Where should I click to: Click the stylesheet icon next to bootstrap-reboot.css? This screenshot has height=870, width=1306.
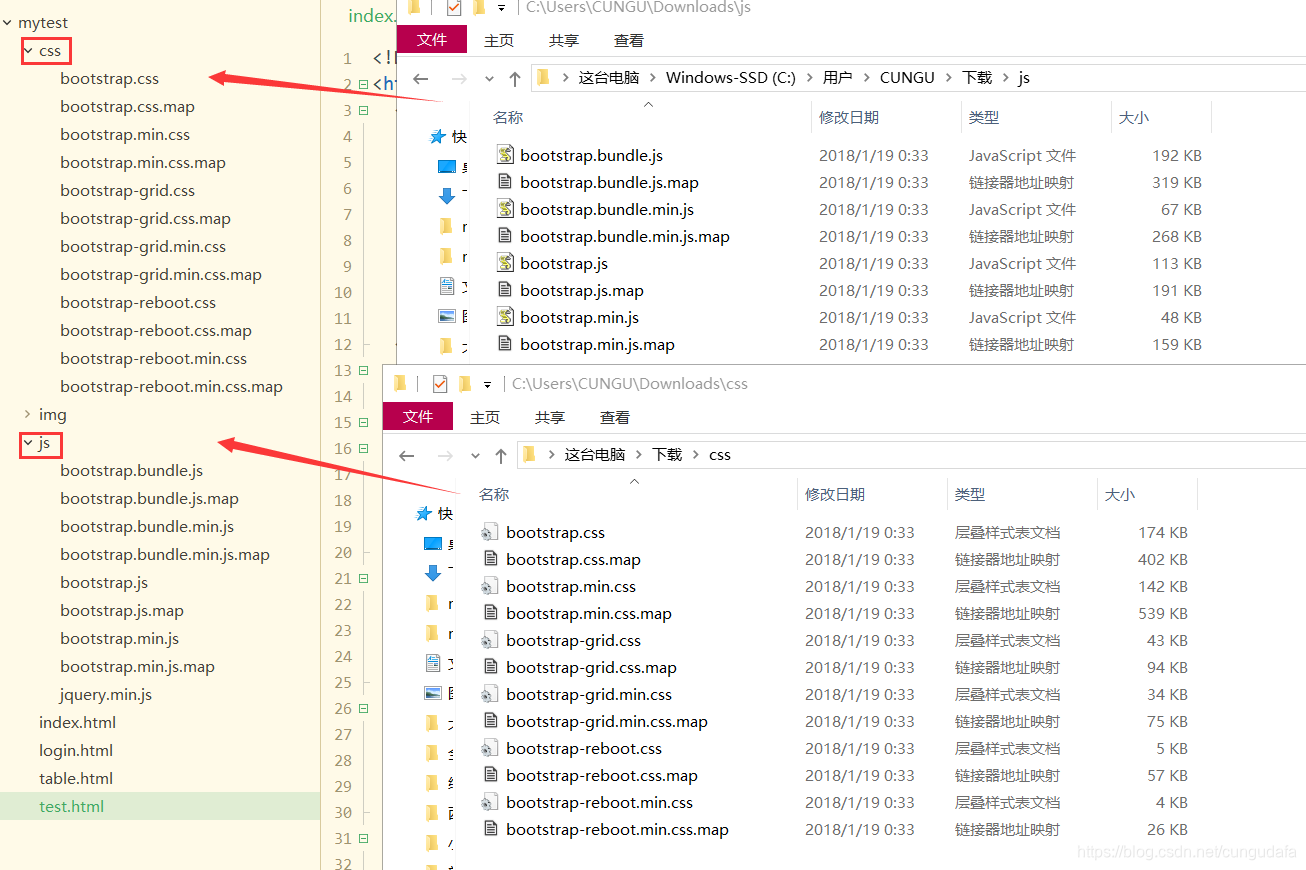pyautogui.click(x=490, y=748)
